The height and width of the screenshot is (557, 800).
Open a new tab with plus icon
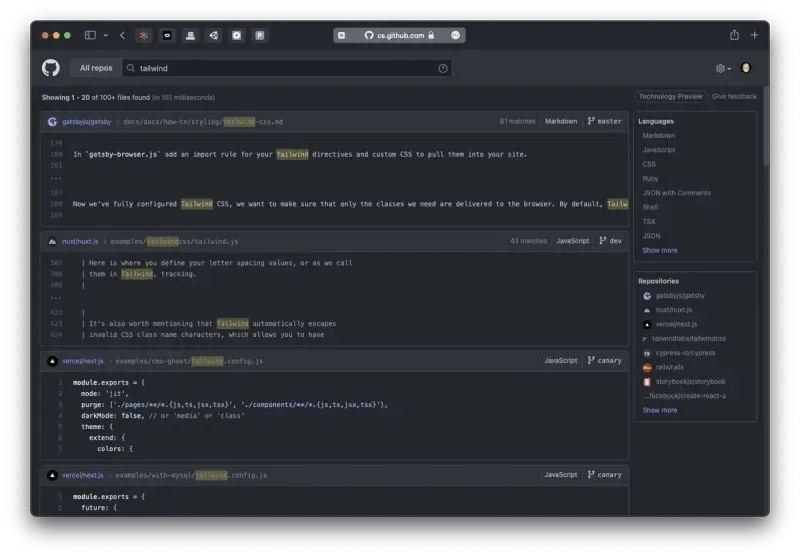(754, 35)
